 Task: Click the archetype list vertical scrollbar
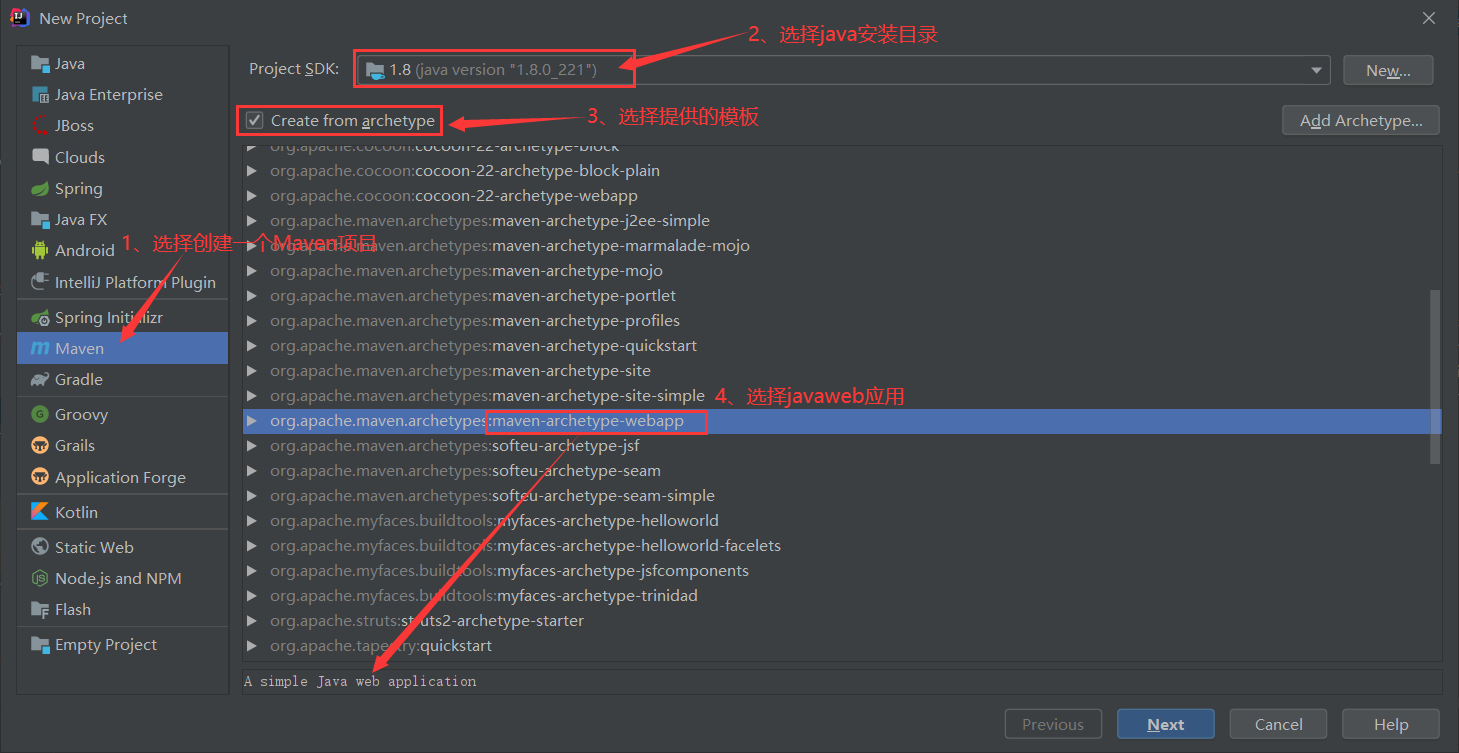click(x=1435, y=377)
